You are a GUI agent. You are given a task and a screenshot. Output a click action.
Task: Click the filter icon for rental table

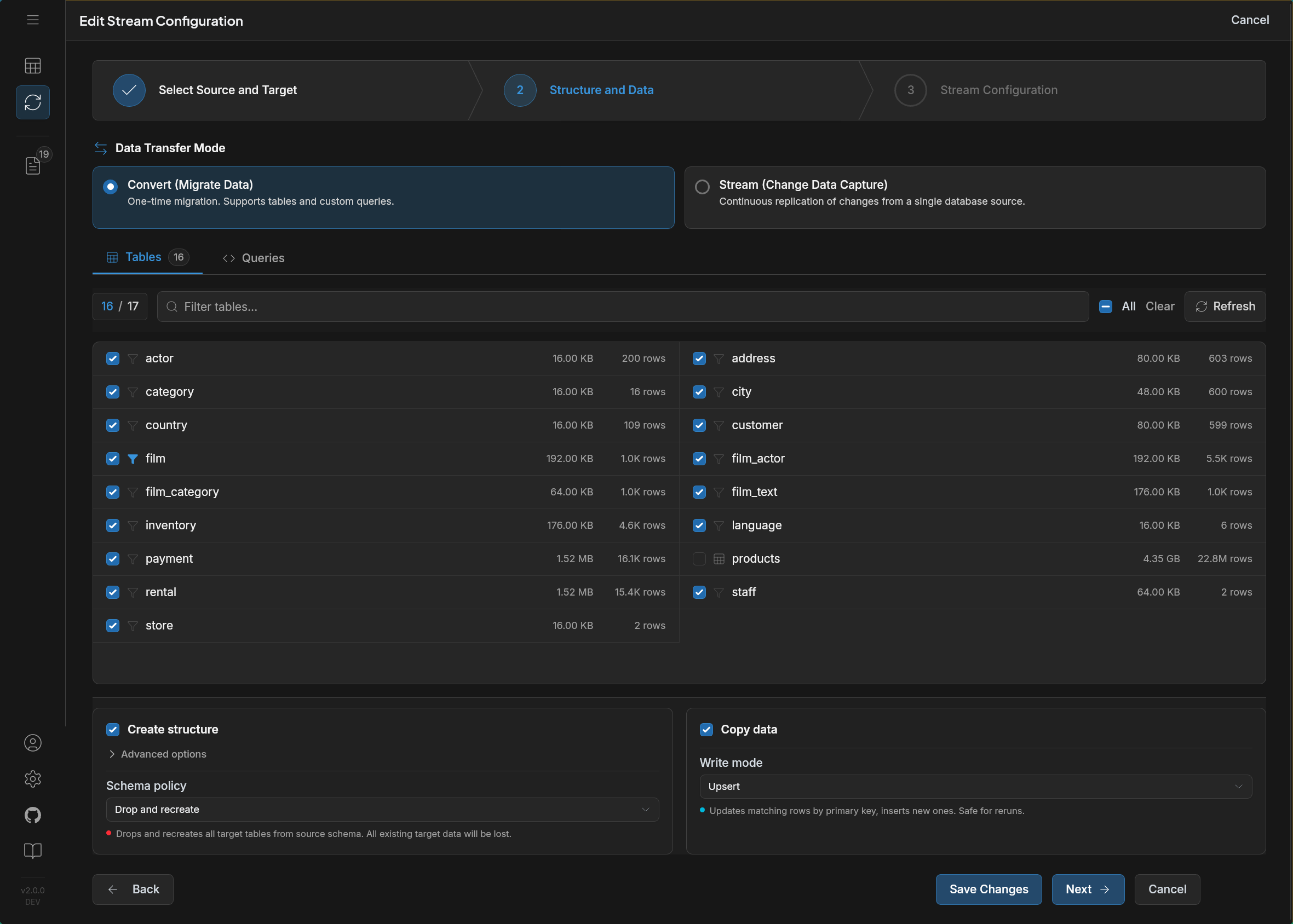133,592
